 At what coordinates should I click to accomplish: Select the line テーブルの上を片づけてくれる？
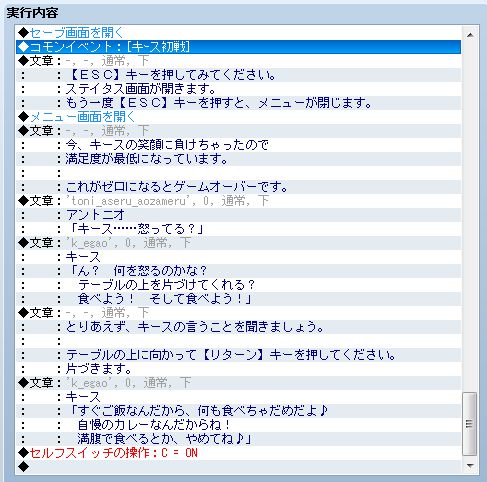238,285
